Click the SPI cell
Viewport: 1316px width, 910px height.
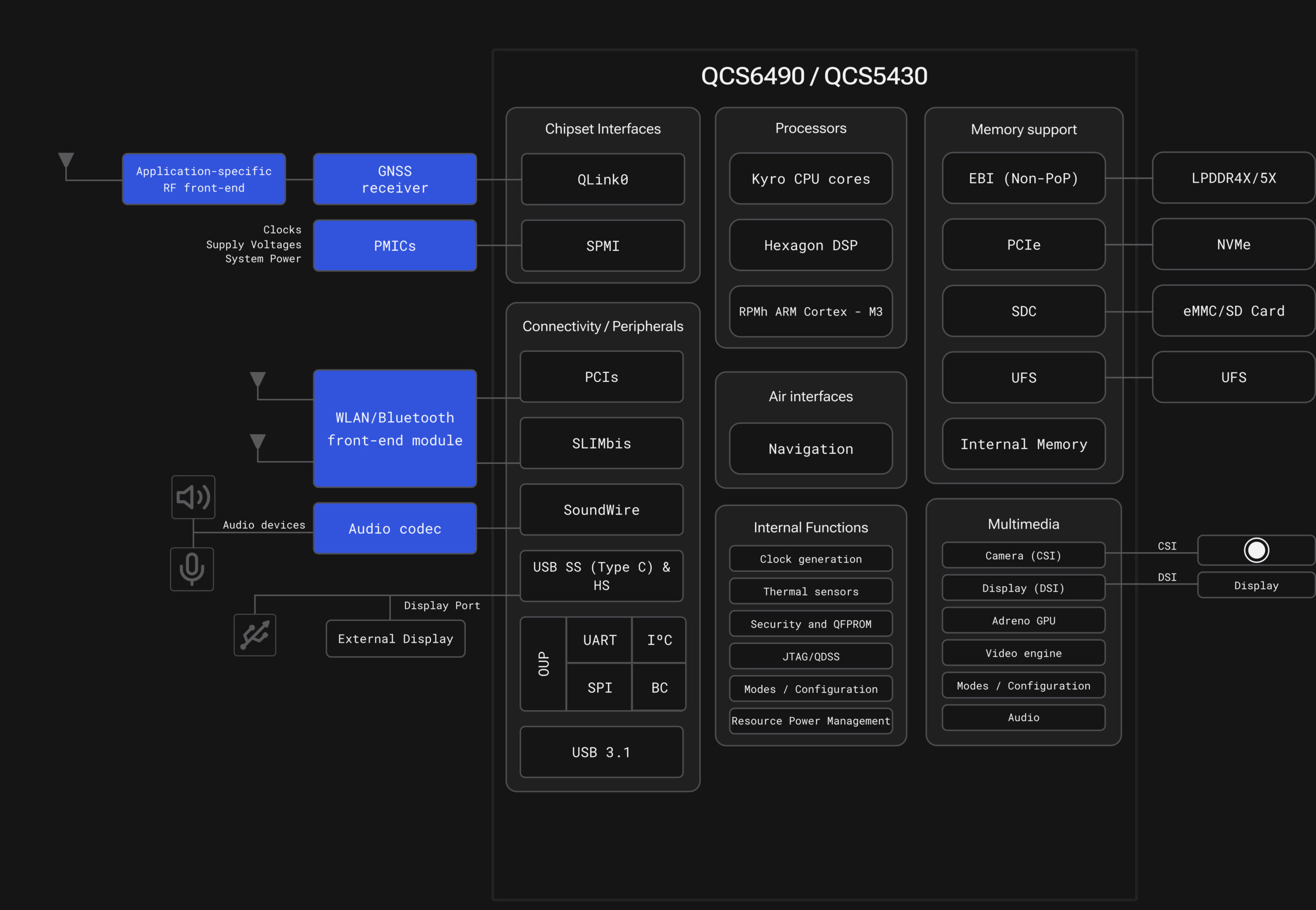tap(599, 688)
